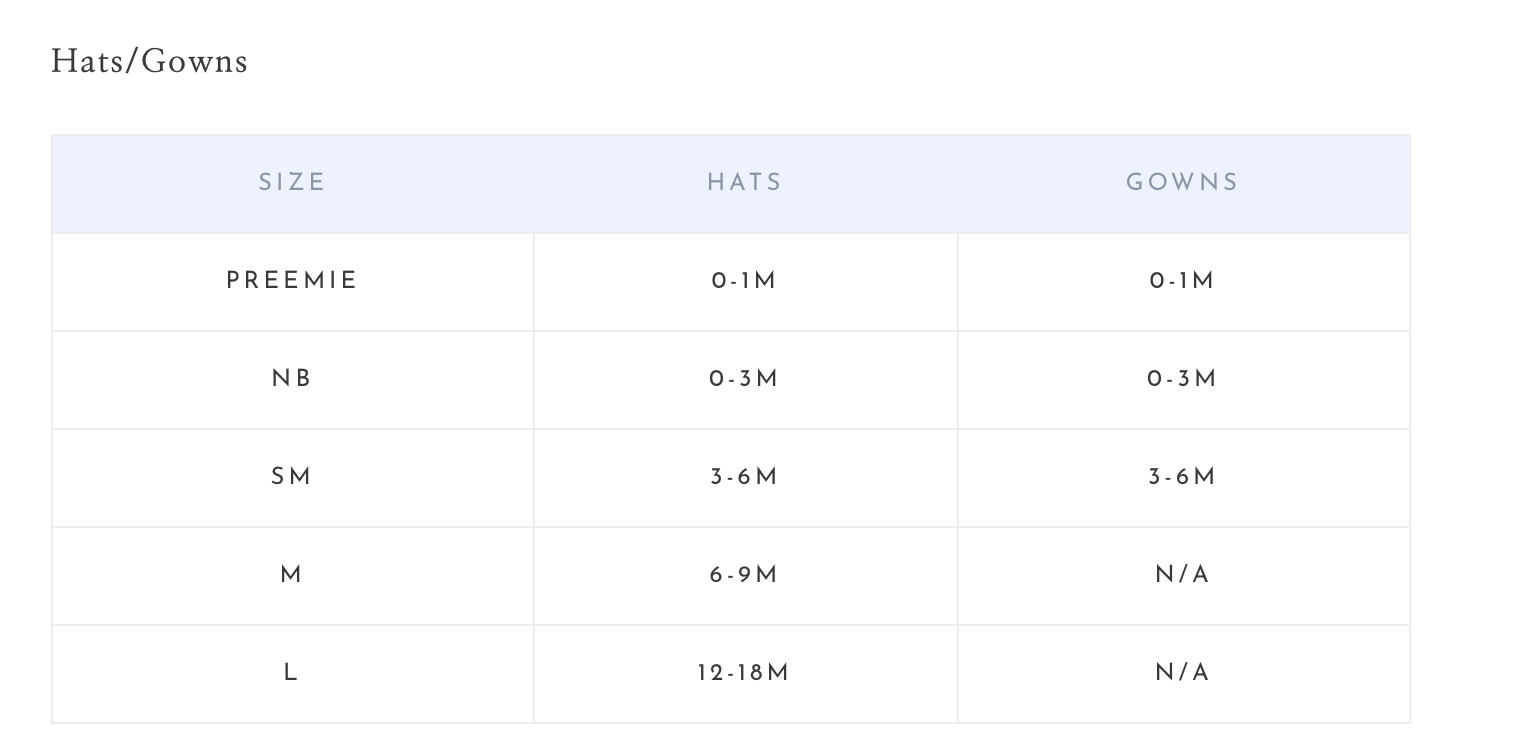Select the 6-9M hats cell

(x=745, y=575)
